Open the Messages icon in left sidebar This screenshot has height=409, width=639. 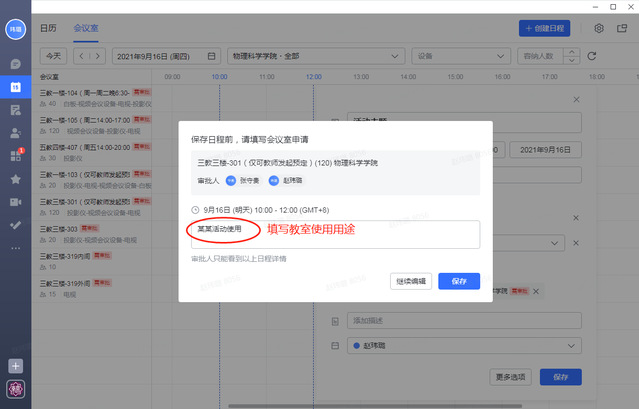coord(15,64)
